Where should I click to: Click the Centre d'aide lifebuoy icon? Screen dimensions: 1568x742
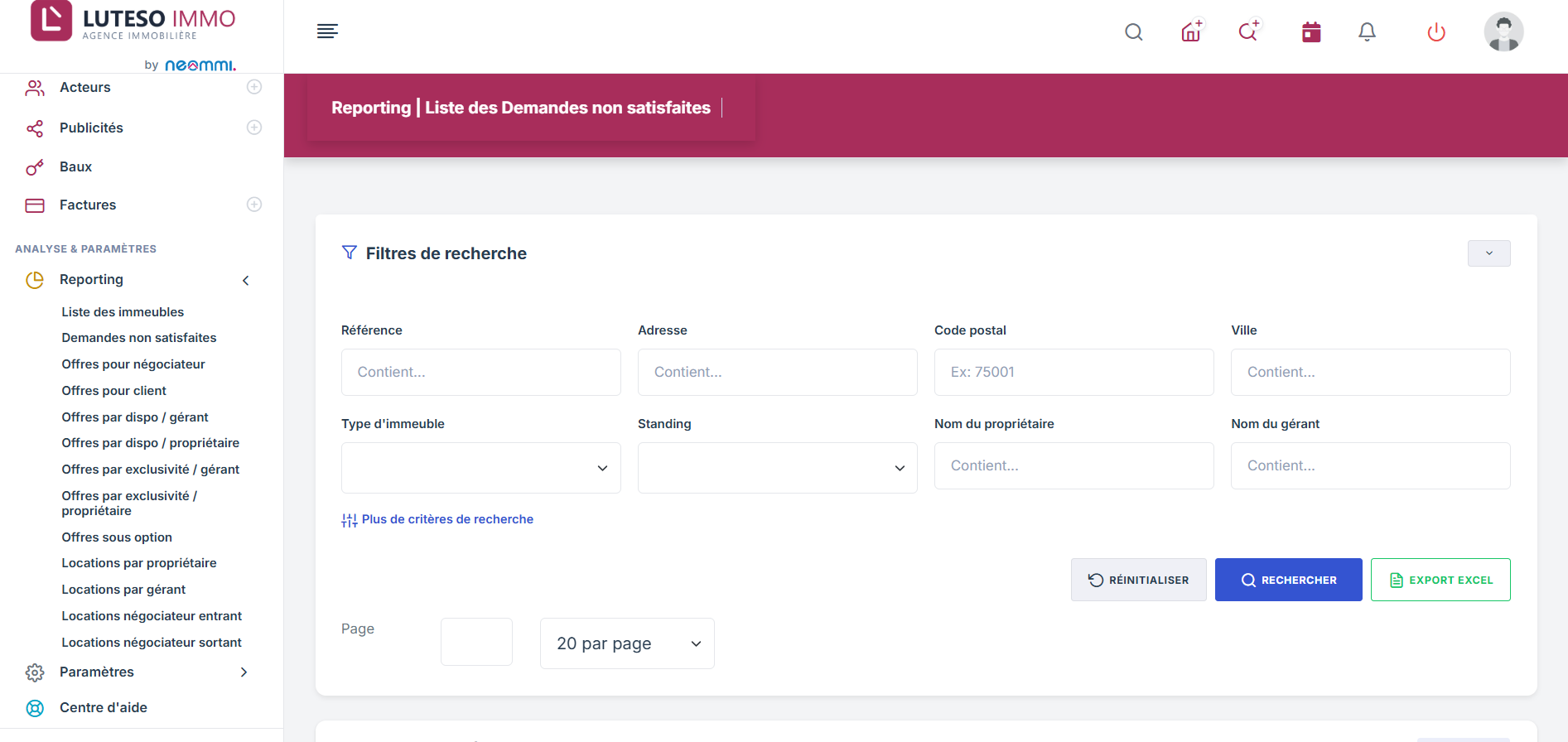tap(35, 708)
